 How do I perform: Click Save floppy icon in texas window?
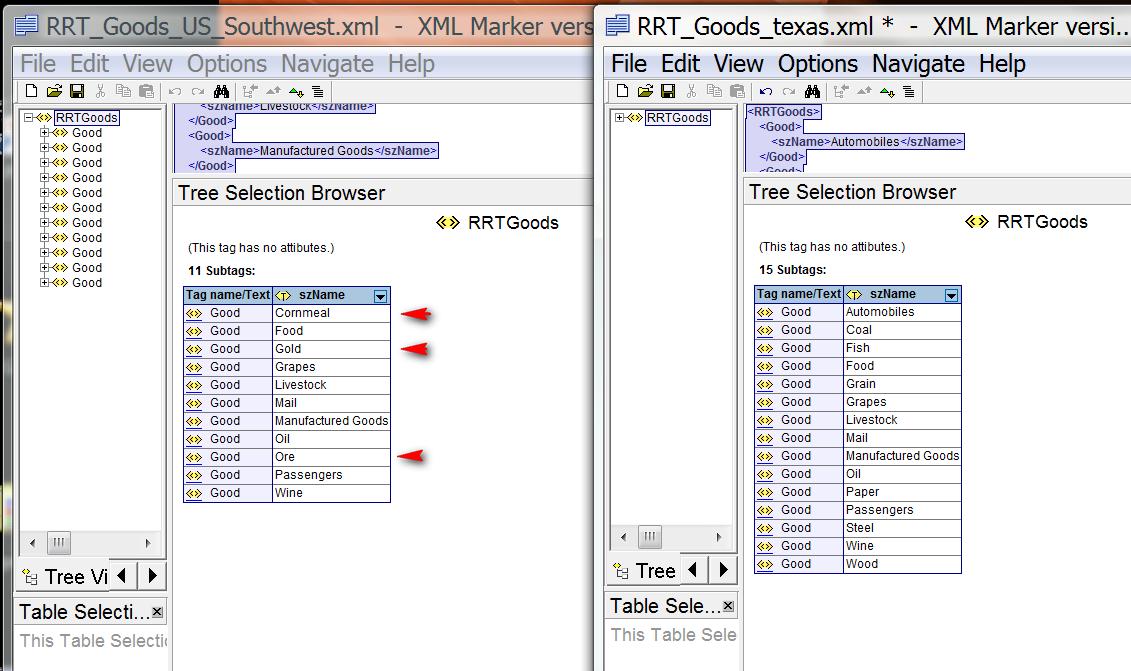point(669,91)
